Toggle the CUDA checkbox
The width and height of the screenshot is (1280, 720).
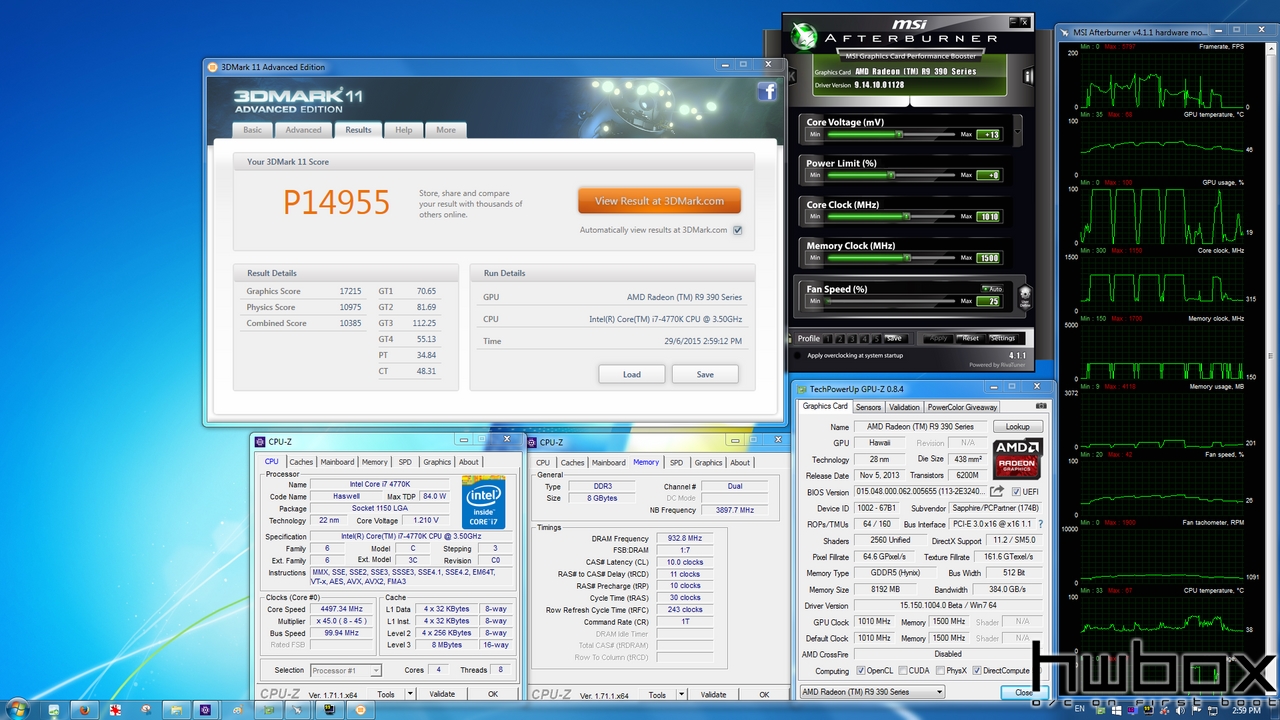click(903, 671)
